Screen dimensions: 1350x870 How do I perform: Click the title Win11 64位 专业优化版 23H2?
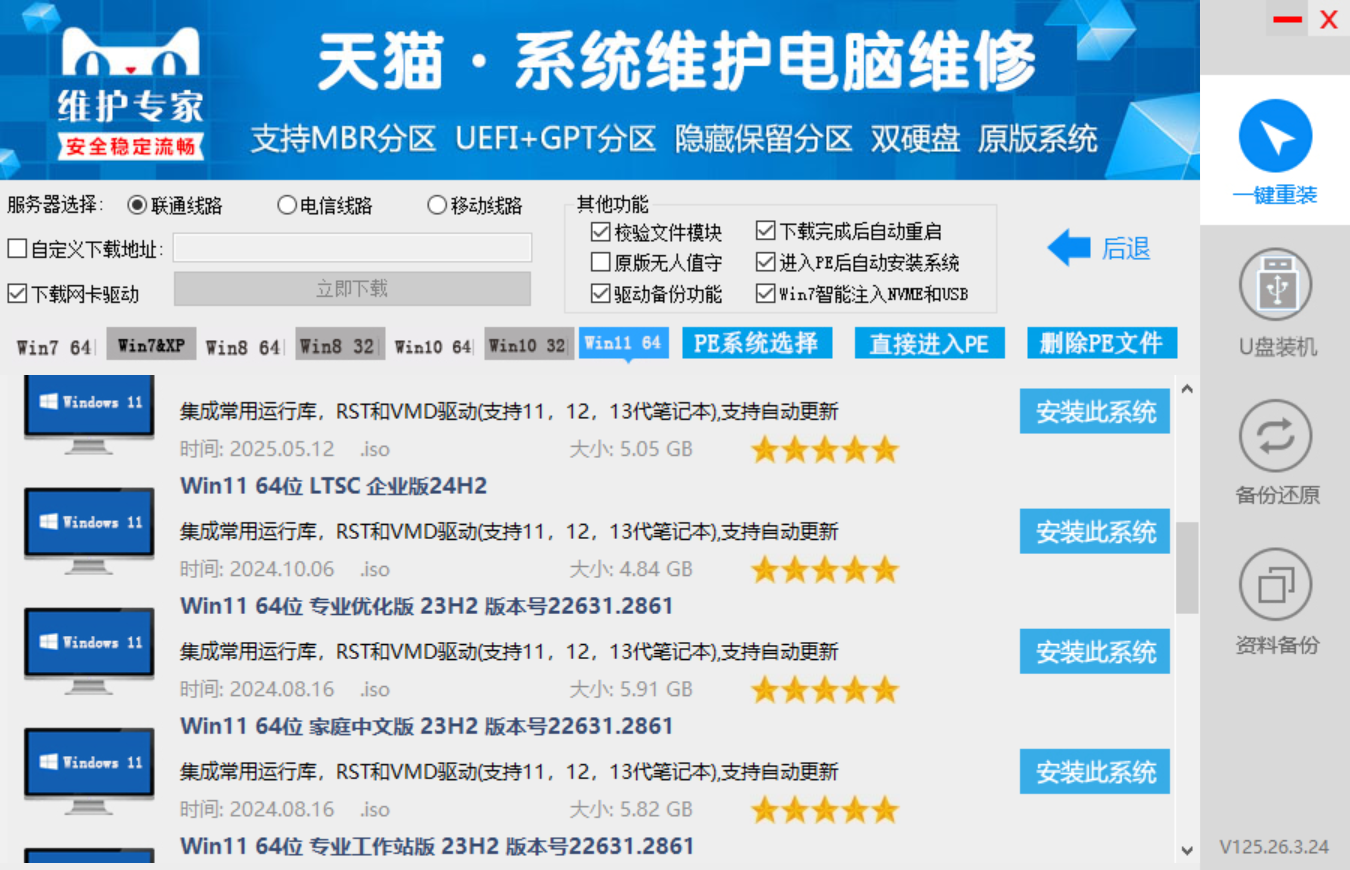pos(426,606)
